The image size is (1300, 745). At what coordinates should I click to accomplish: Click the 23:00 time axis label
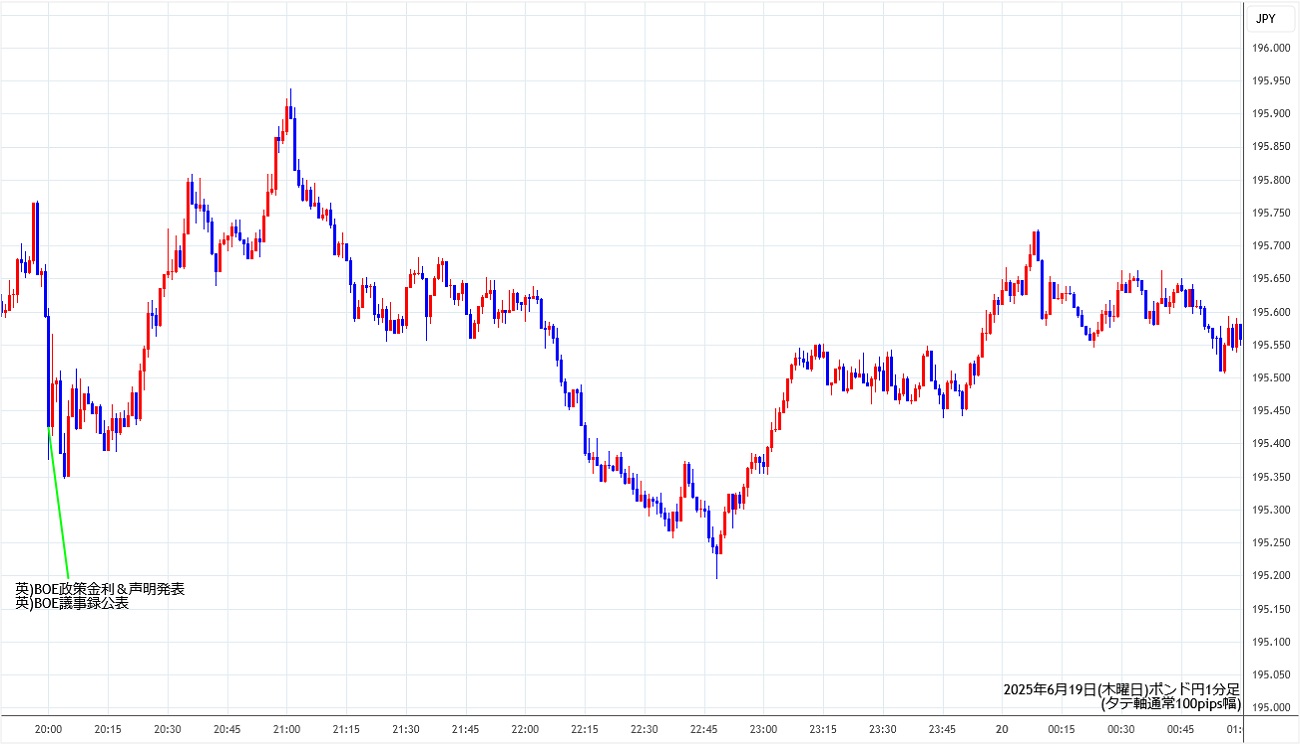click(x=763, y=730)
